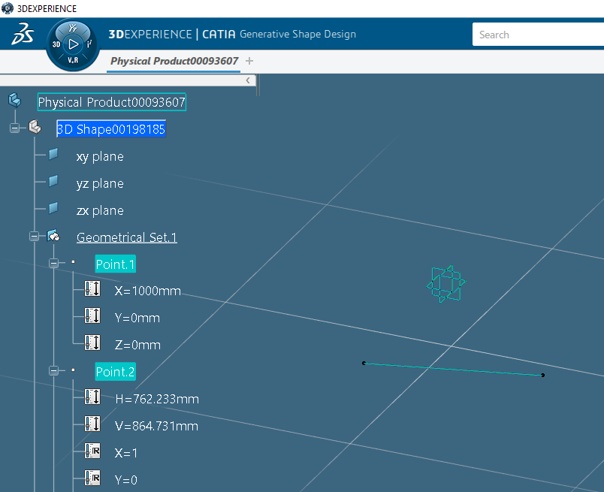Image resolution: width=604 pixels, height=492 pixels.
Task: Click the Y=0 parameter text
Action: click(126, 479)
